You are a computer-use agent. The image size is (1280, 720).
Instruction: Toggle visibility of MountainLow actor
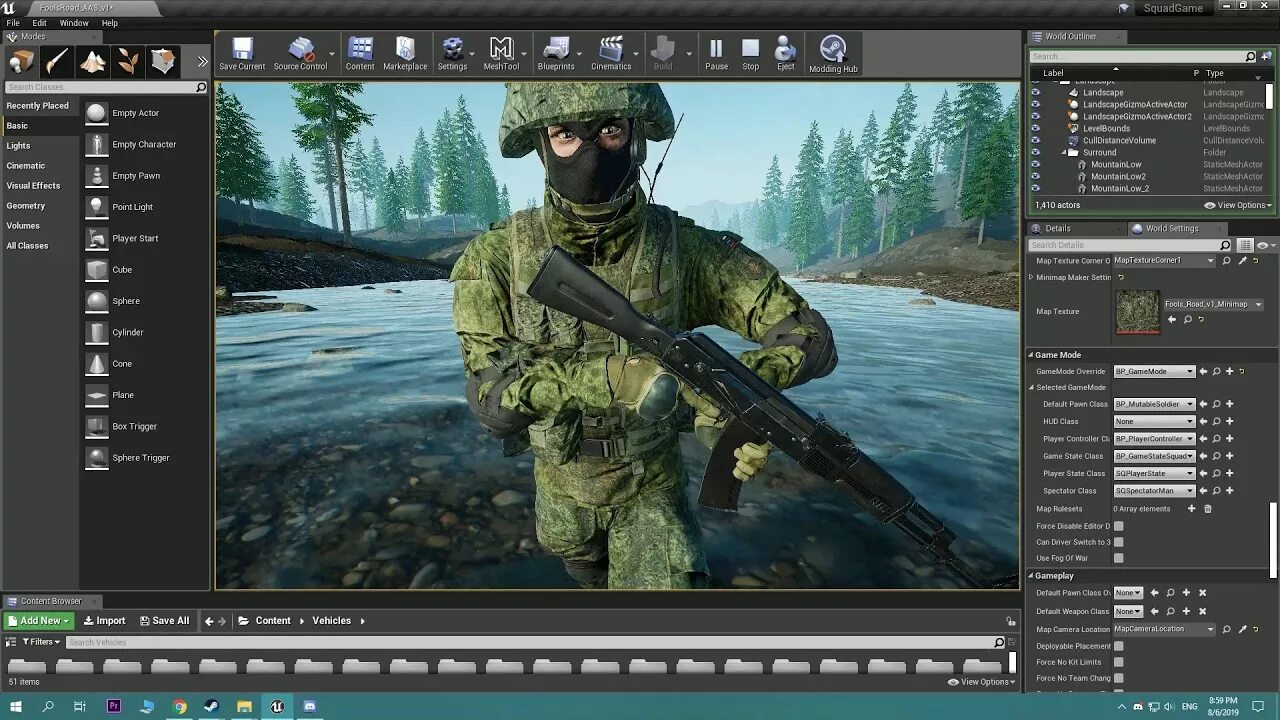pyautogui.click(x=1035, y=164)
